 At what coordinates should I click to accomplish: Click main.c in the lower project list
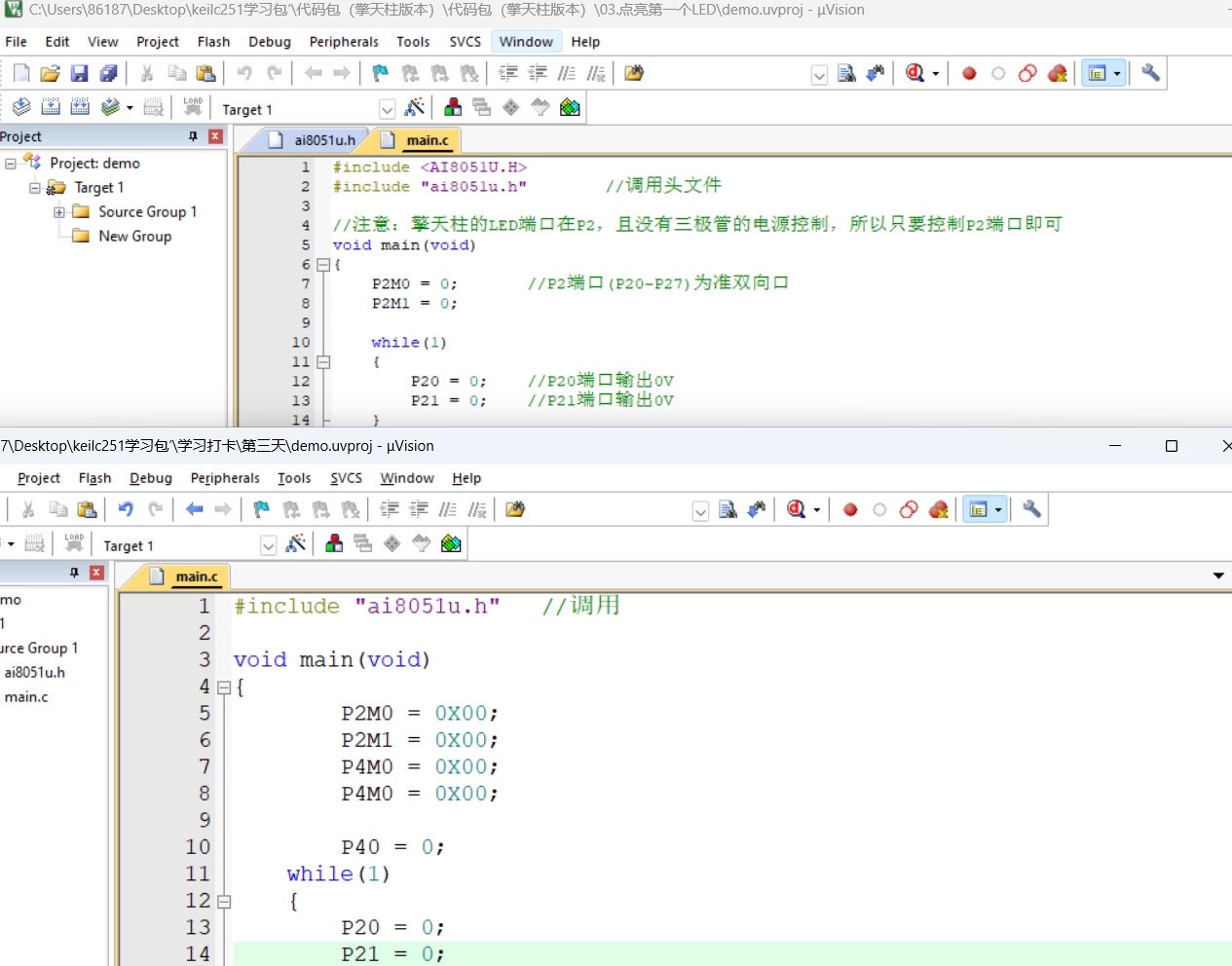click(27, 696)
